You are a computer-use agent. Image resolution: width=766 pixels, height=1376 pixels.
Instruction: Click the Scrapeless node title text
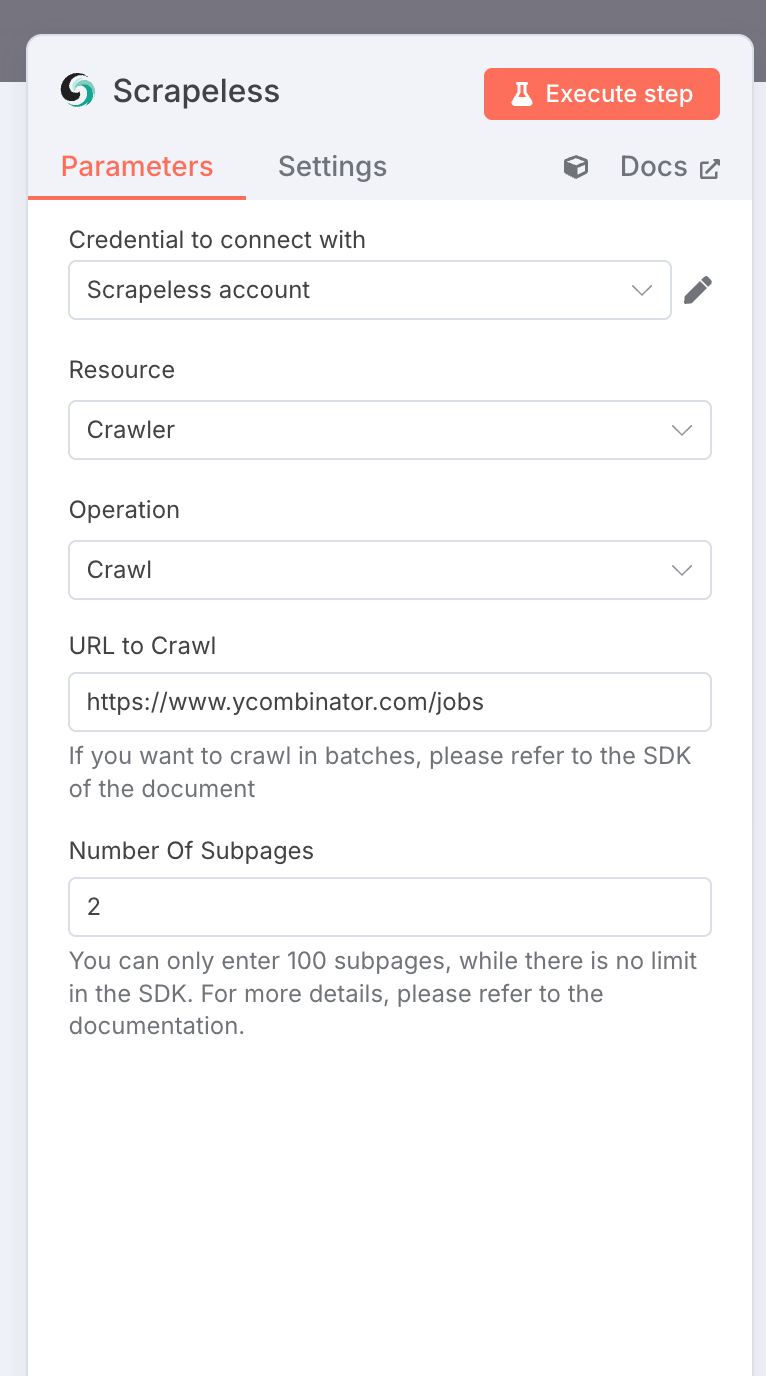[196, 91]
